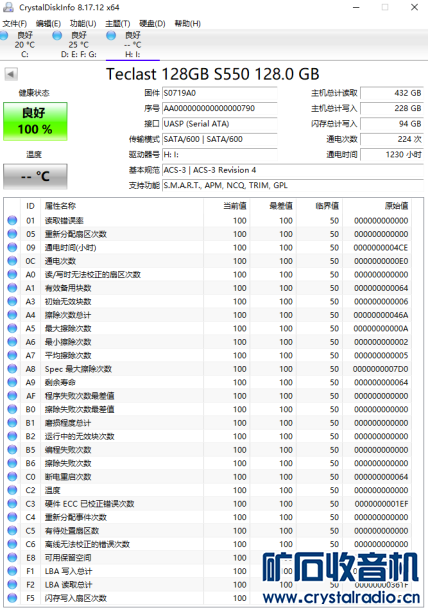Click host reads value 432 GB
The width and height of the screenshot is (428, 610).
[x=392, y=93]
